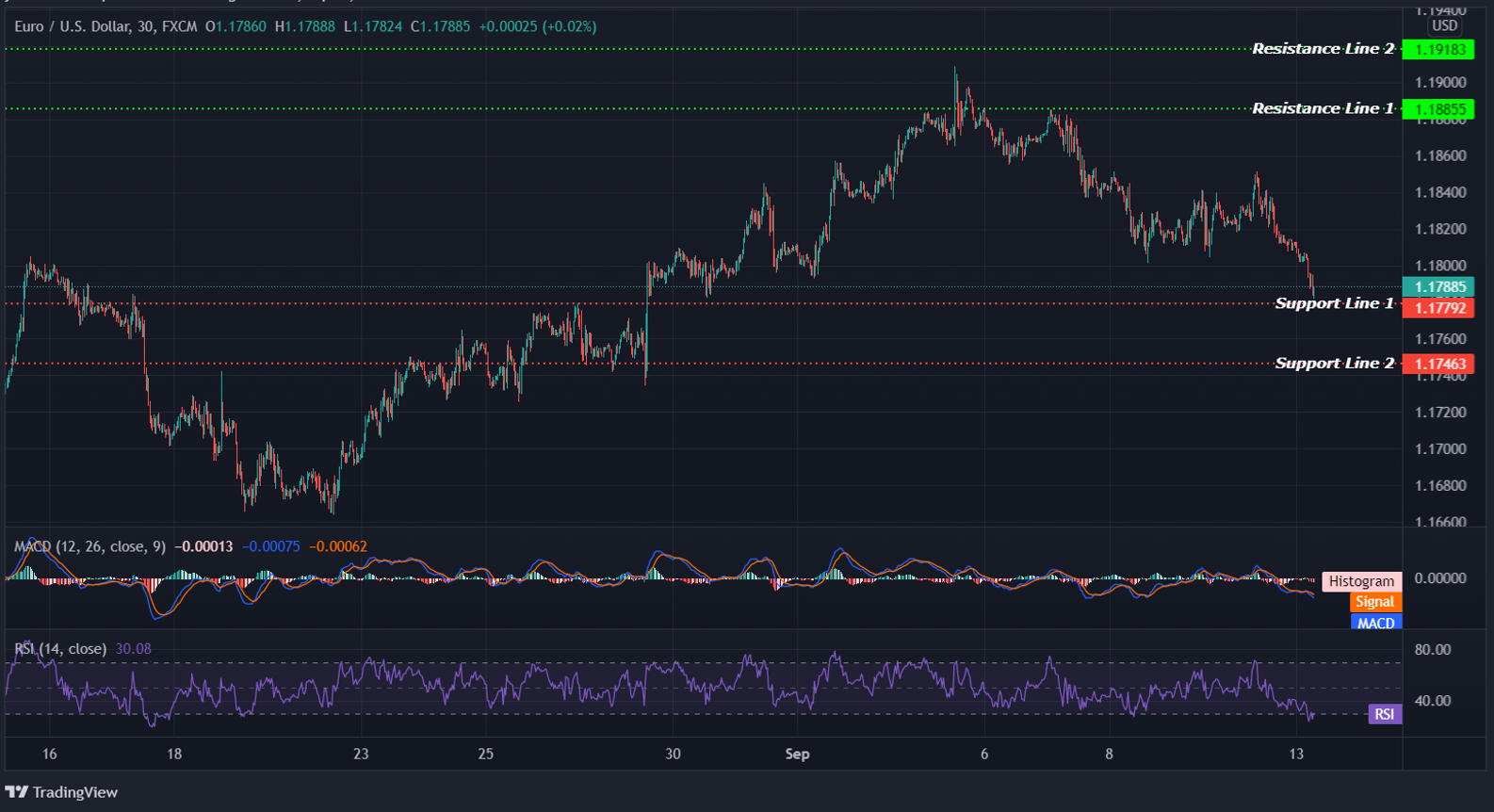
Task: Select the Support Line 1 text label
Action: (x=1334, y=303)
